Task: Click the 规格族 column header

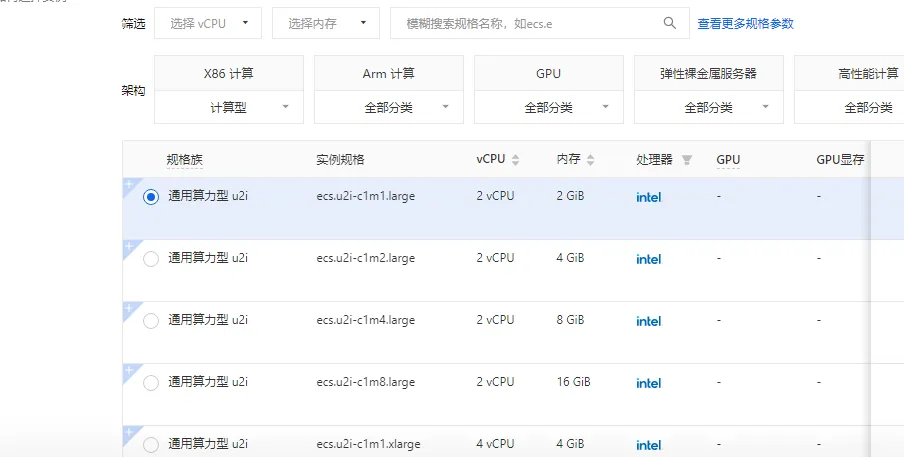Action: [x=184, y=160]
